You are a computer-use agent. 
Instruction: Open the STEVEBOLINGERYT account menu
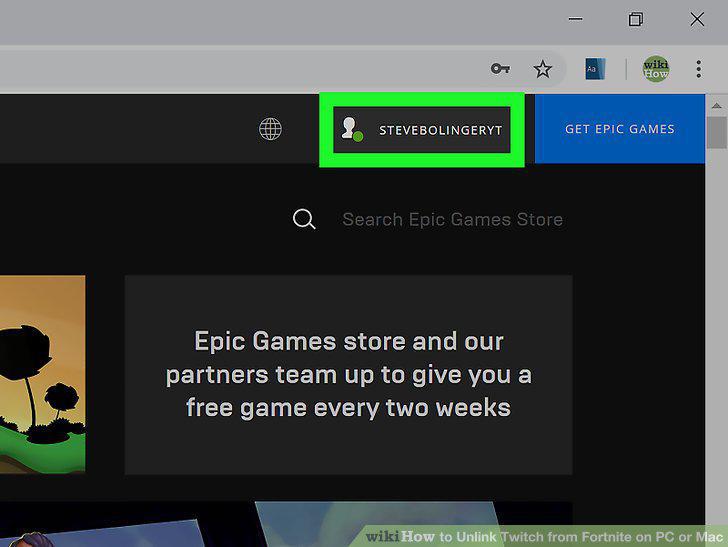(x=422, y=130)
